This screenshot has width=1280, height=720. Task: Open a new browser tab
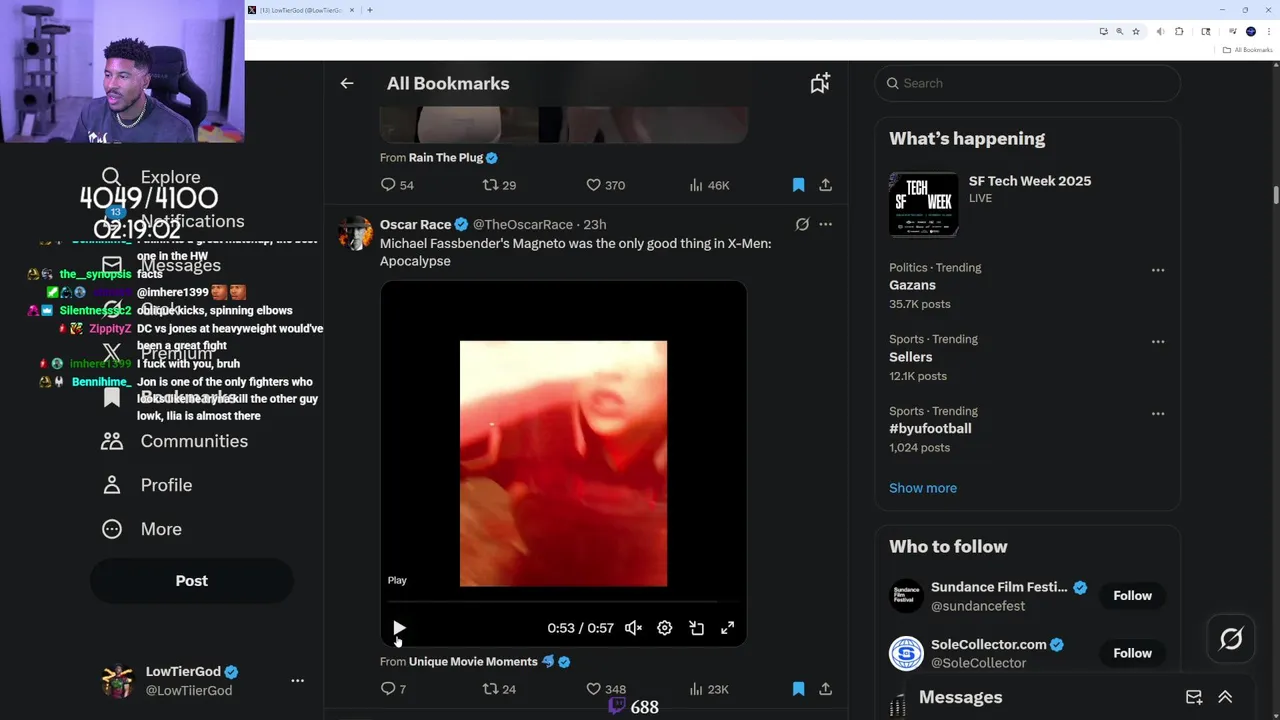click(x=370, y=10)
